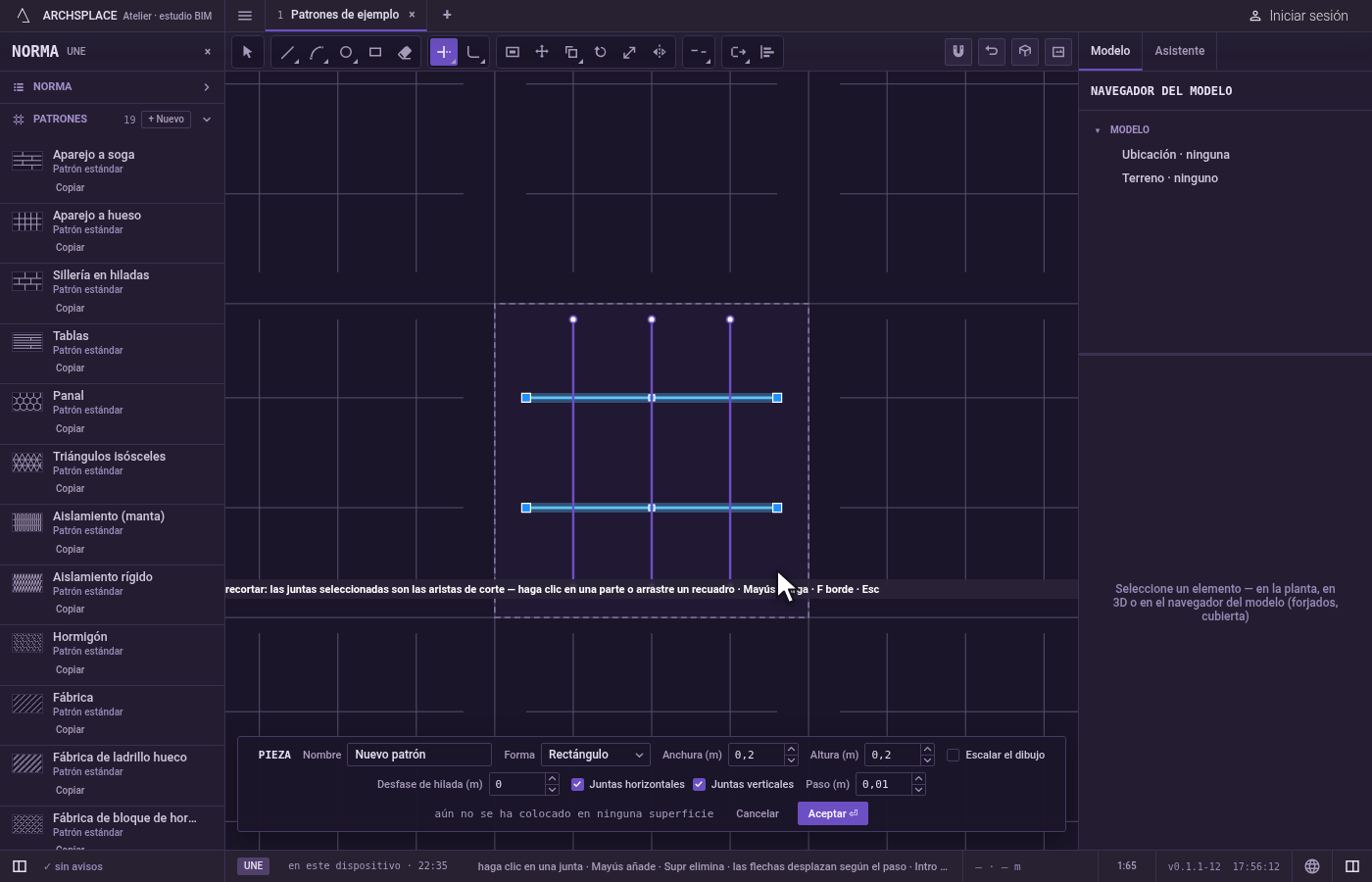This screenshot has width=1372, height=882.
Task: Select the circle drawing tool
Action: click(x=346, y=52)
